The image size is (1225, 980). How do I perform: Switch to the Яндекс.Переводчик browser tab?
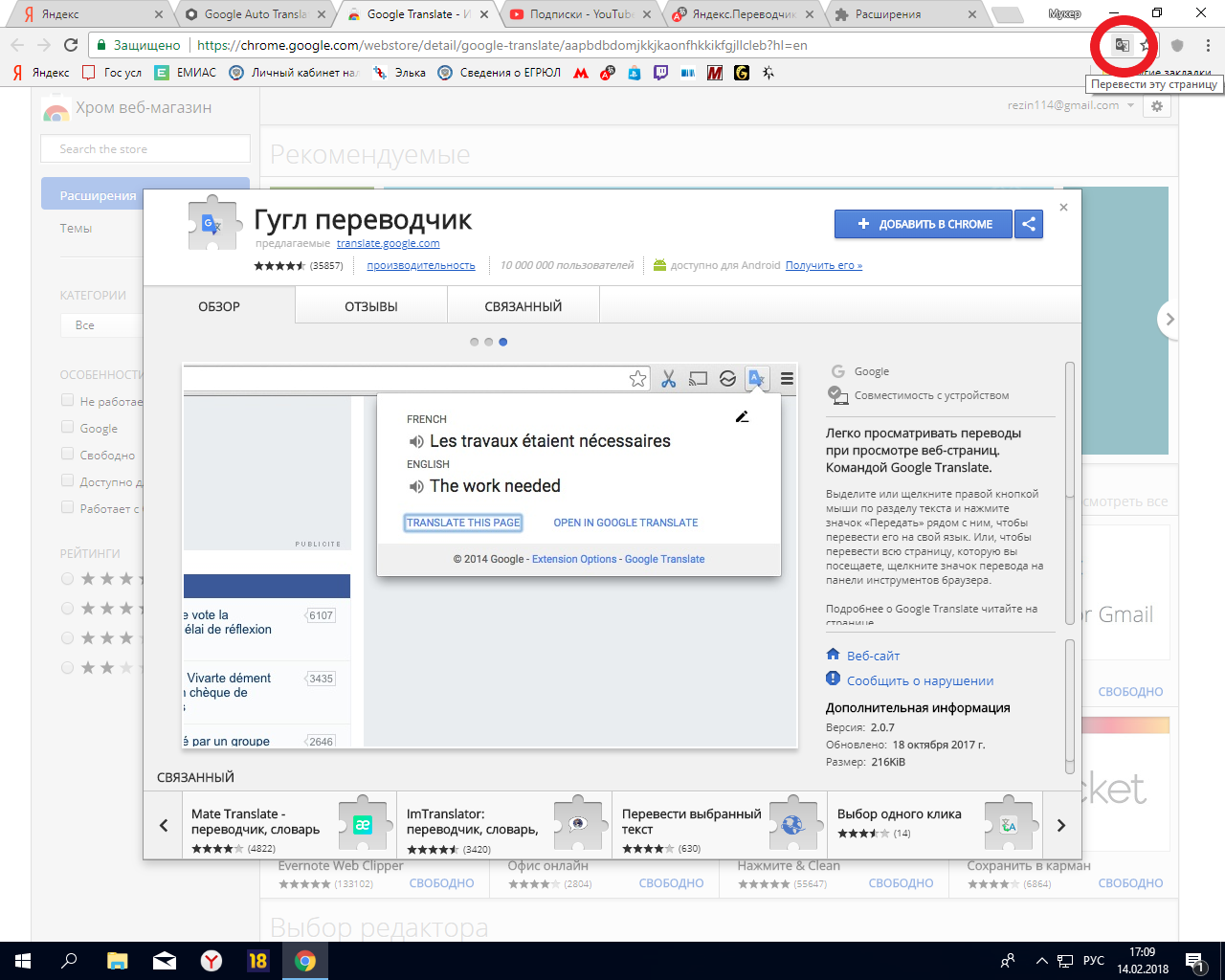click(744, 14)
